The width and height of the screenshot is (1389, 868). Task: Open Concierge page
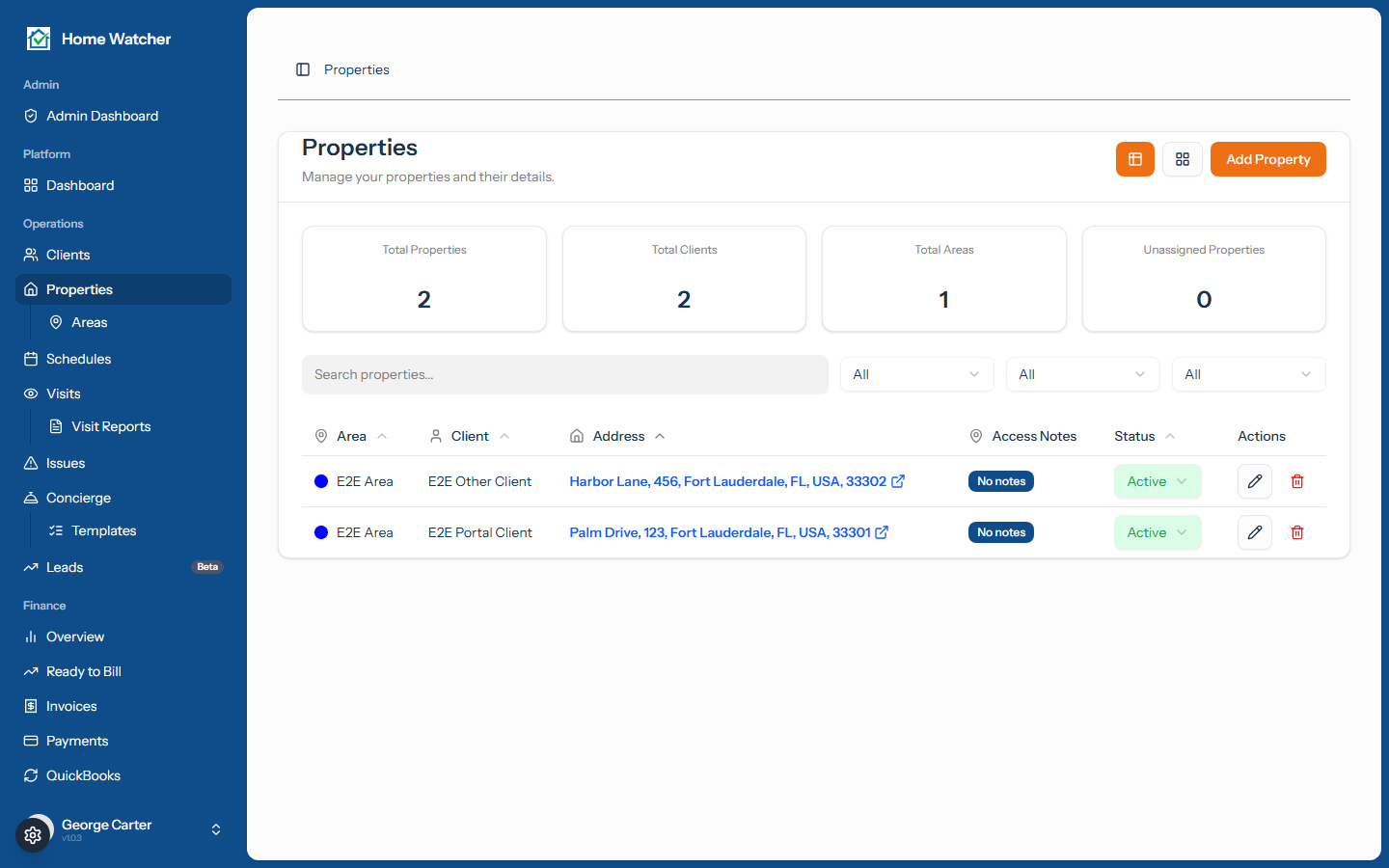click(x=123, y=498)
